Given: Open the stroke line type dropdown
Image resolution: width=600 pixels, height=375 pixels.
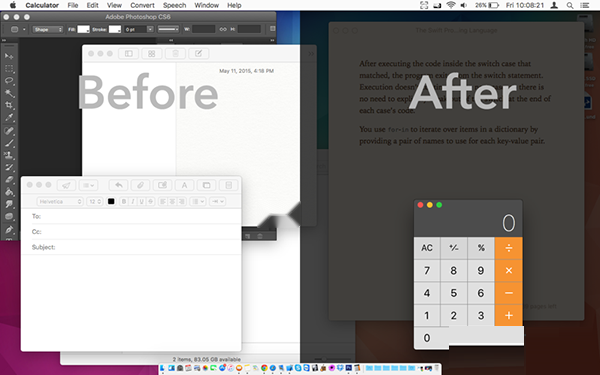Looking at the screenshot, I should (168, 29).
